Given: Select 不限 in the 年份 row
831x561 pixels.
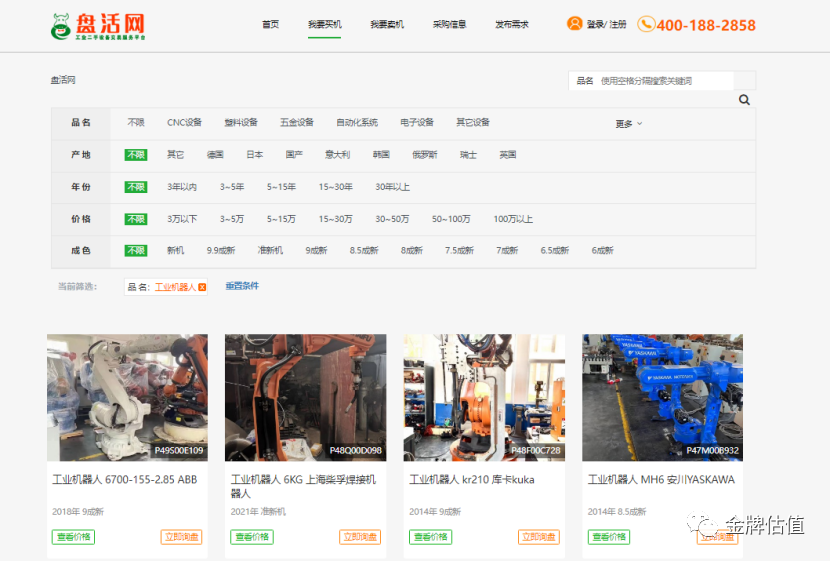Looking at the screenshot, I should 135,187.
